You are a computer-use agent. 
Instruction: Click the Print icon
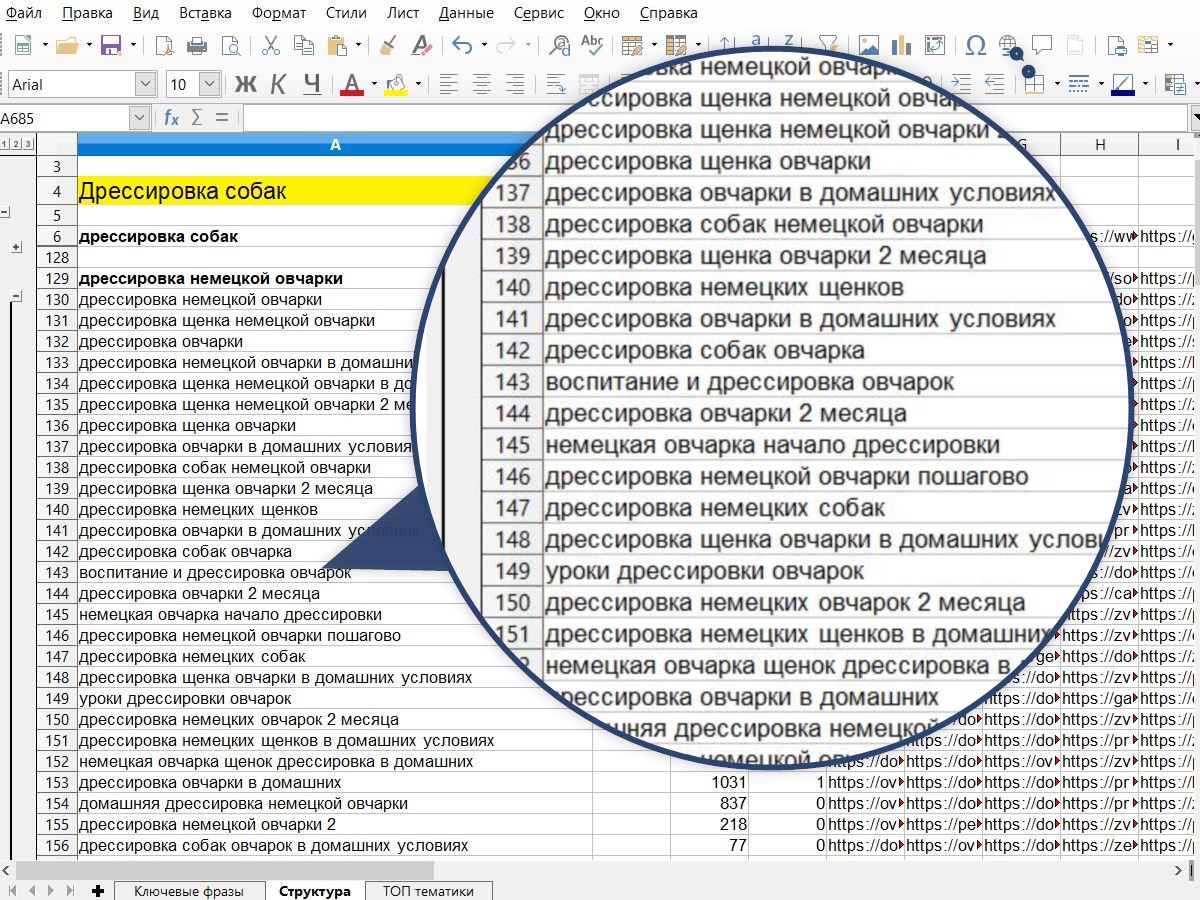point(197,45)
